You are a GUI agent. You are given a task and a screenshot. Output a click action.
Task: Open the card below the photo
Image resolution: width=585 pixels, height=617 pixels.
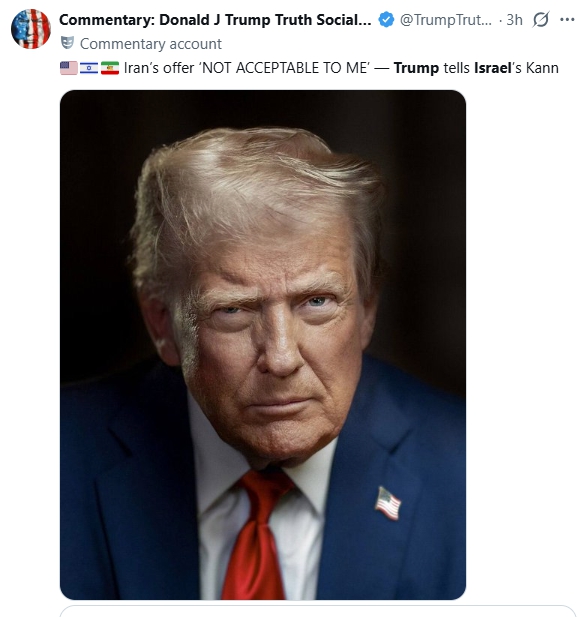[x=318, y=611]
